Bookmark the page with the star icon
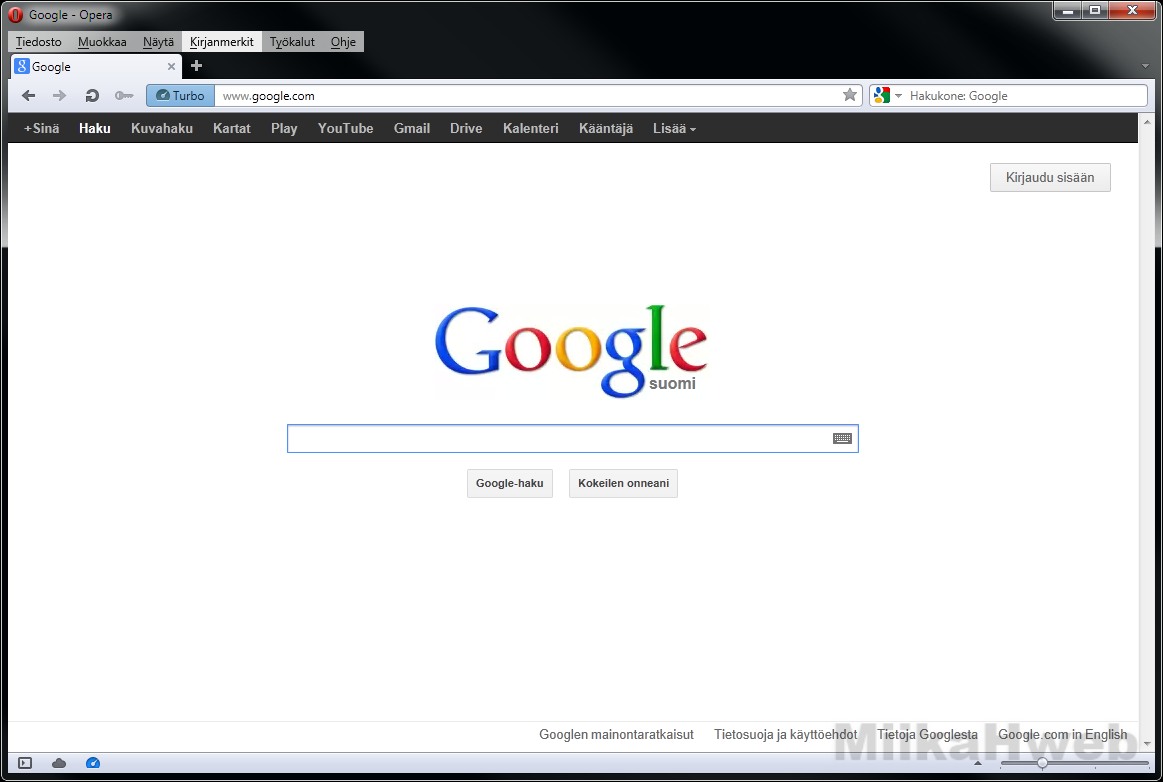Screen dimensions: 1163x782 point(850,95)
